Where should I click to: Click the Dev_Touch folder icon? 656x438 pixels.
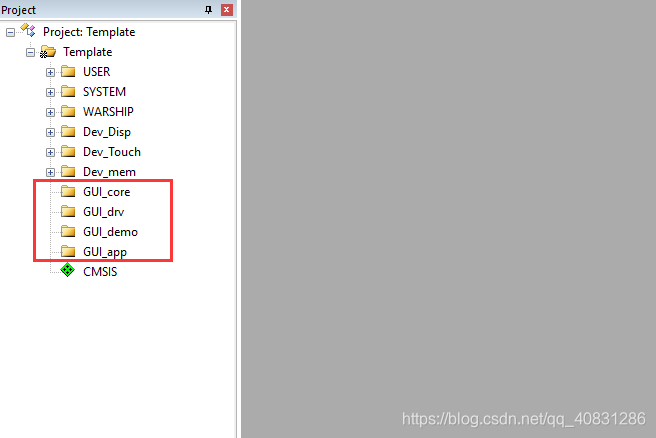pyautogui.click(x=68, y=151)
